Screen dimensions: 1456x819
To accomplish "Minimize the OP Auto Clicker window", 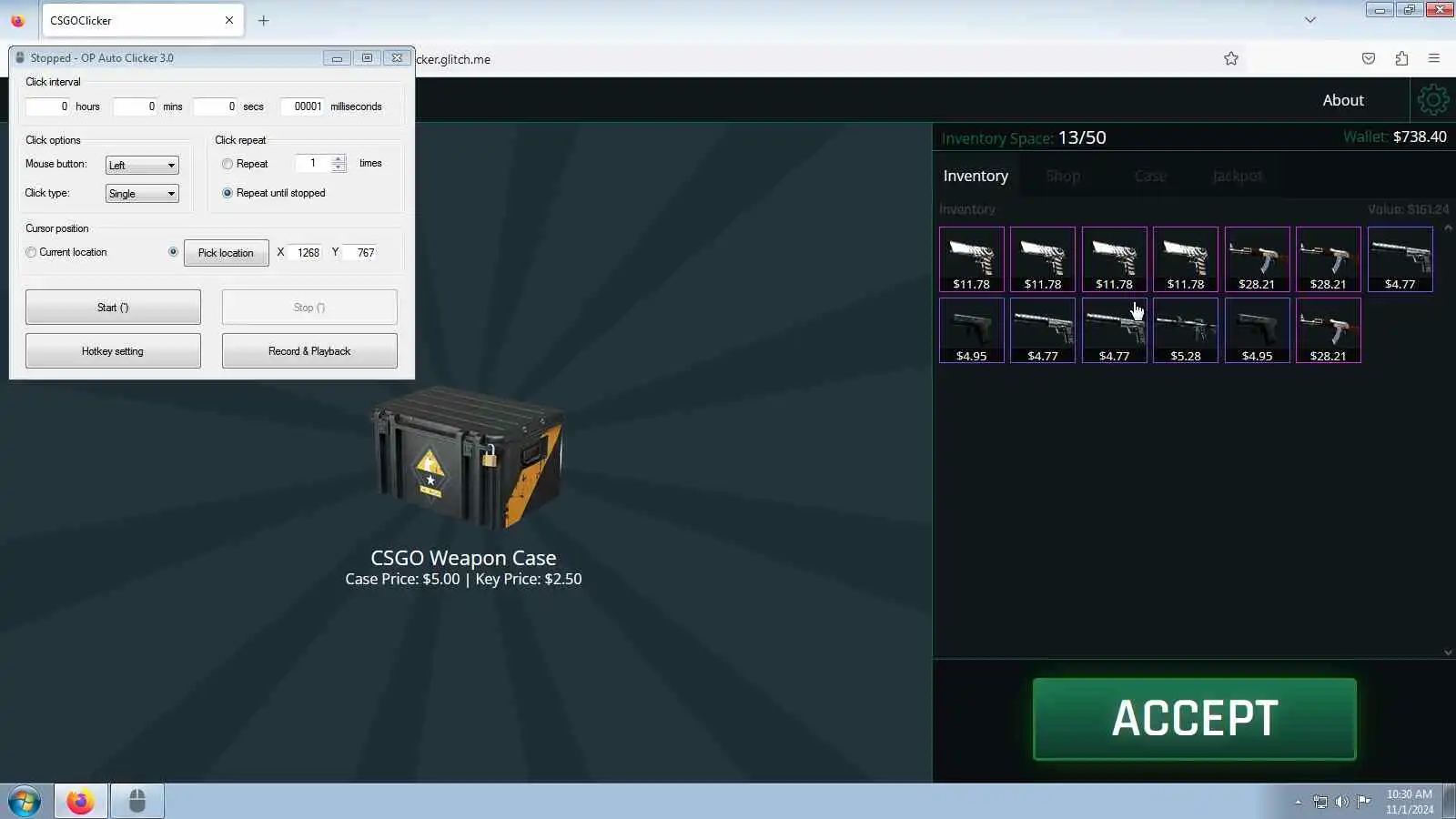I will pyautogui.click(x=337, y=57).
